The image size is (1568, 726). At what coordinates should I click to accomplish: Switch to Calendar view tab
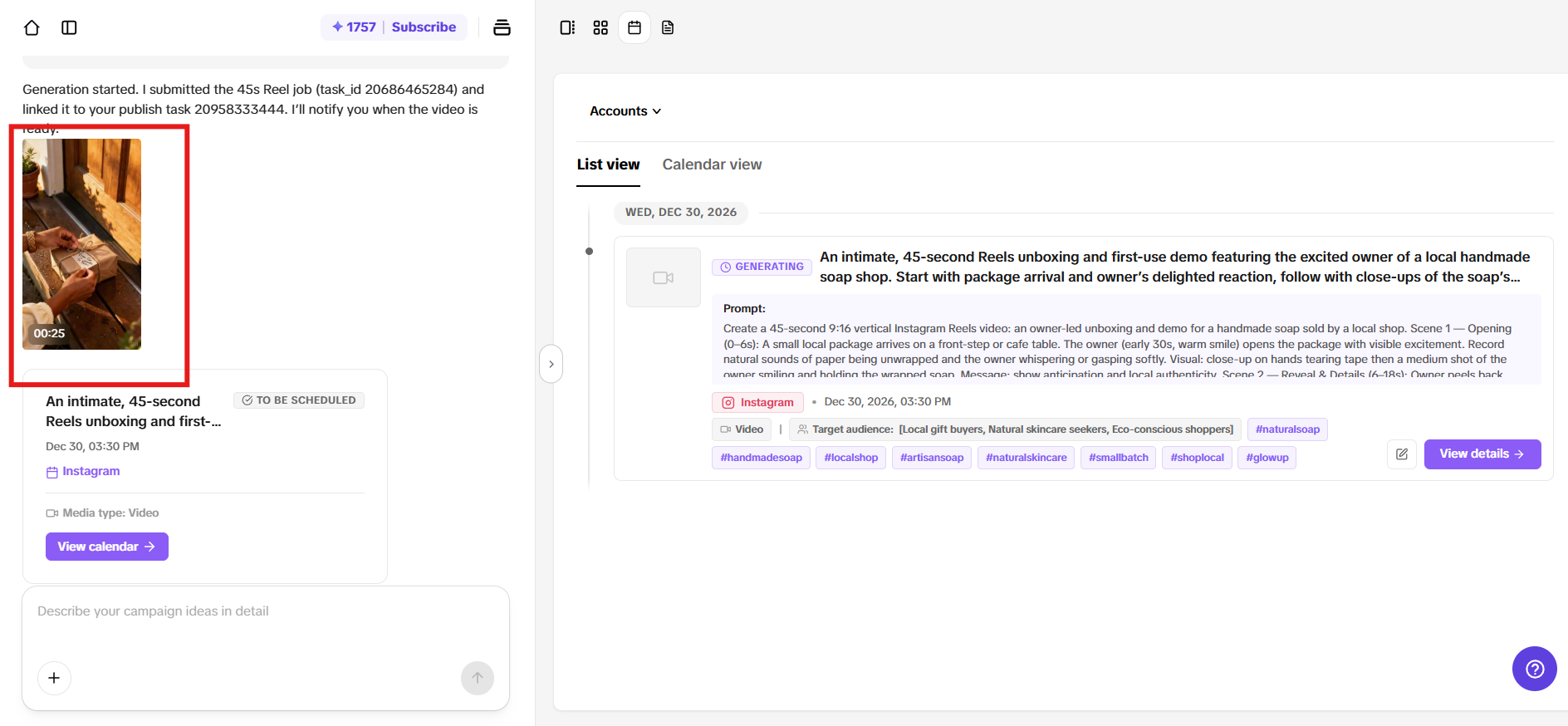pos(712,164)
